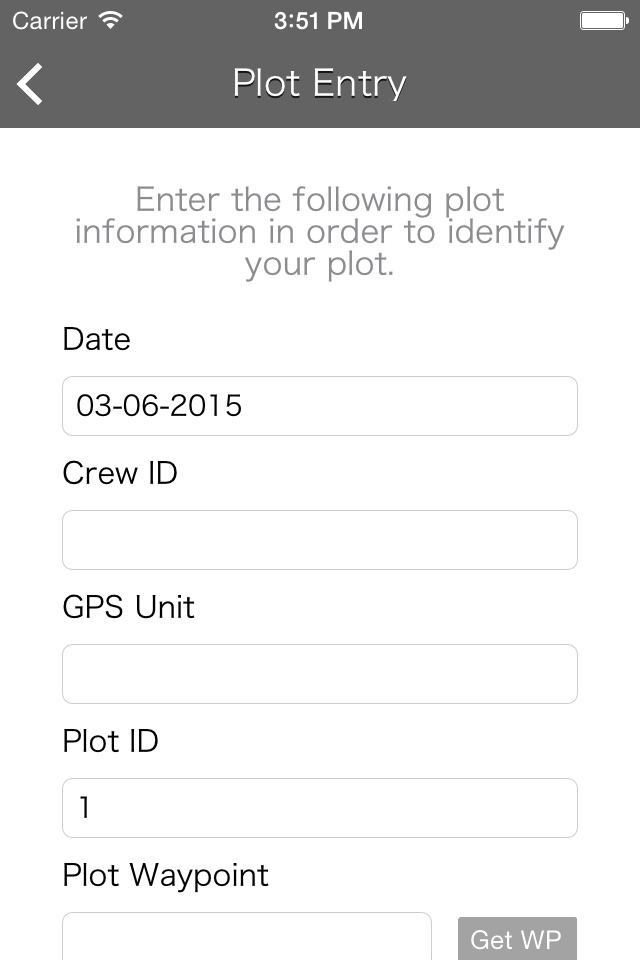Tap the Plot Entry screen title
This screenshot has height=960, width=640.
[x=319, y=83]
